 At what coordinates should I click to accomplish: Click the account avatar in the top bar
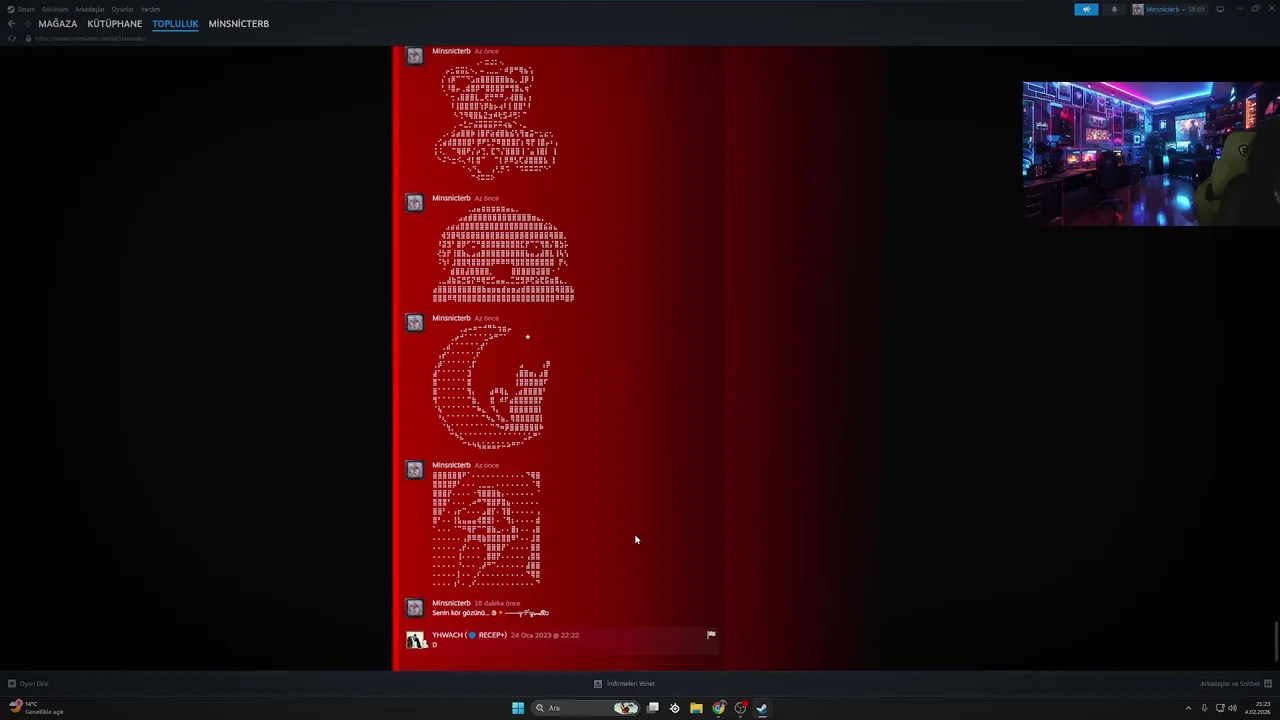(1138, 9)
